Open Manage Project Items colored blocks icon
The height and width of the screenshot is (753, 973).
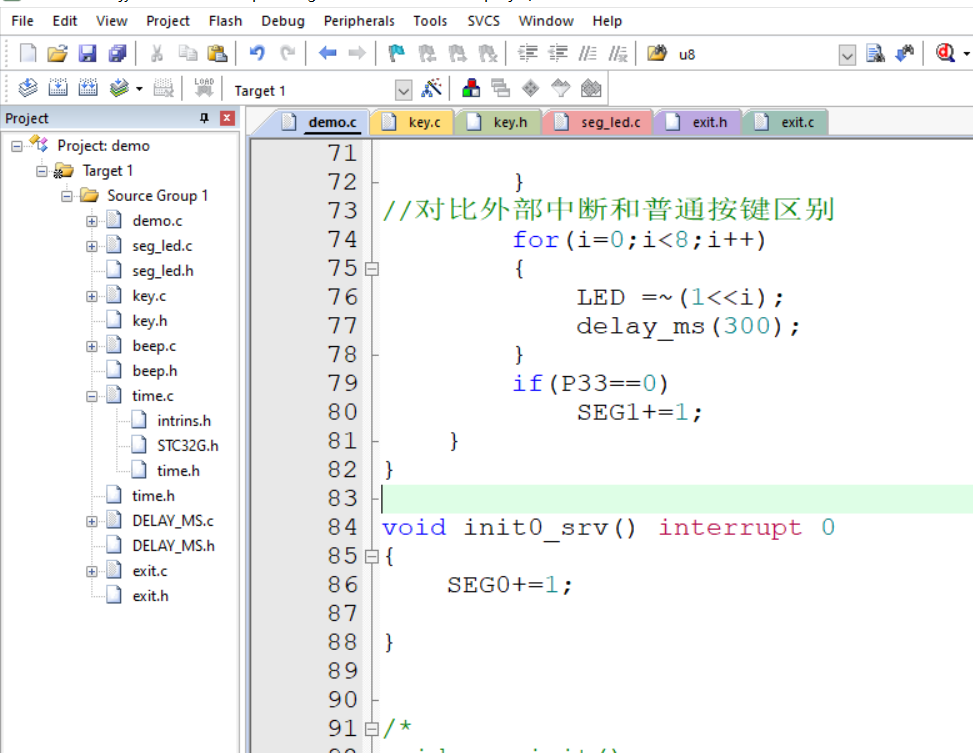pos(471,88)
